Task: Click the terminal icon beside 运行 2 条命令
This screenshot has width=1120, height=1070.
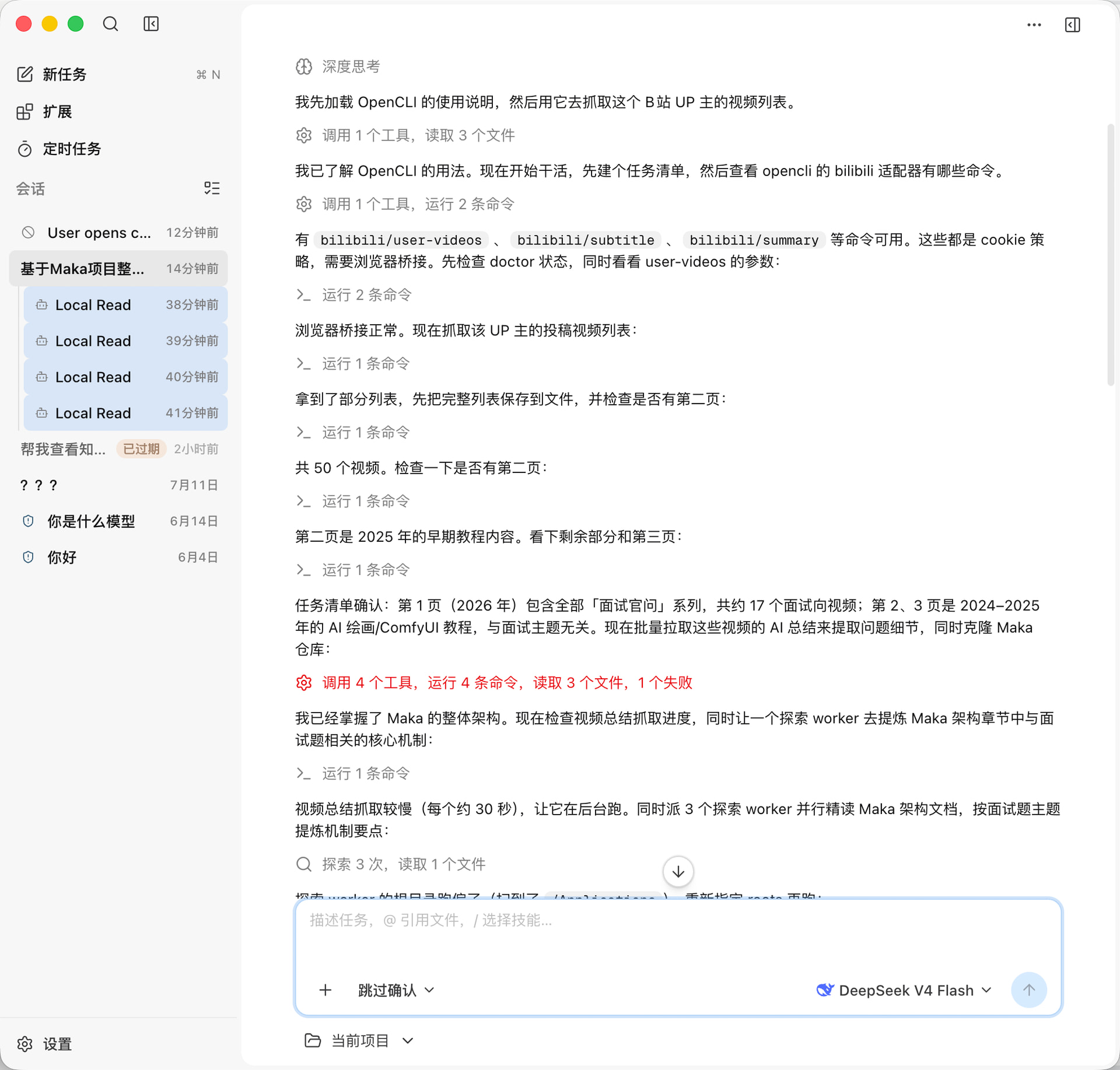Action: coord(304,295)
